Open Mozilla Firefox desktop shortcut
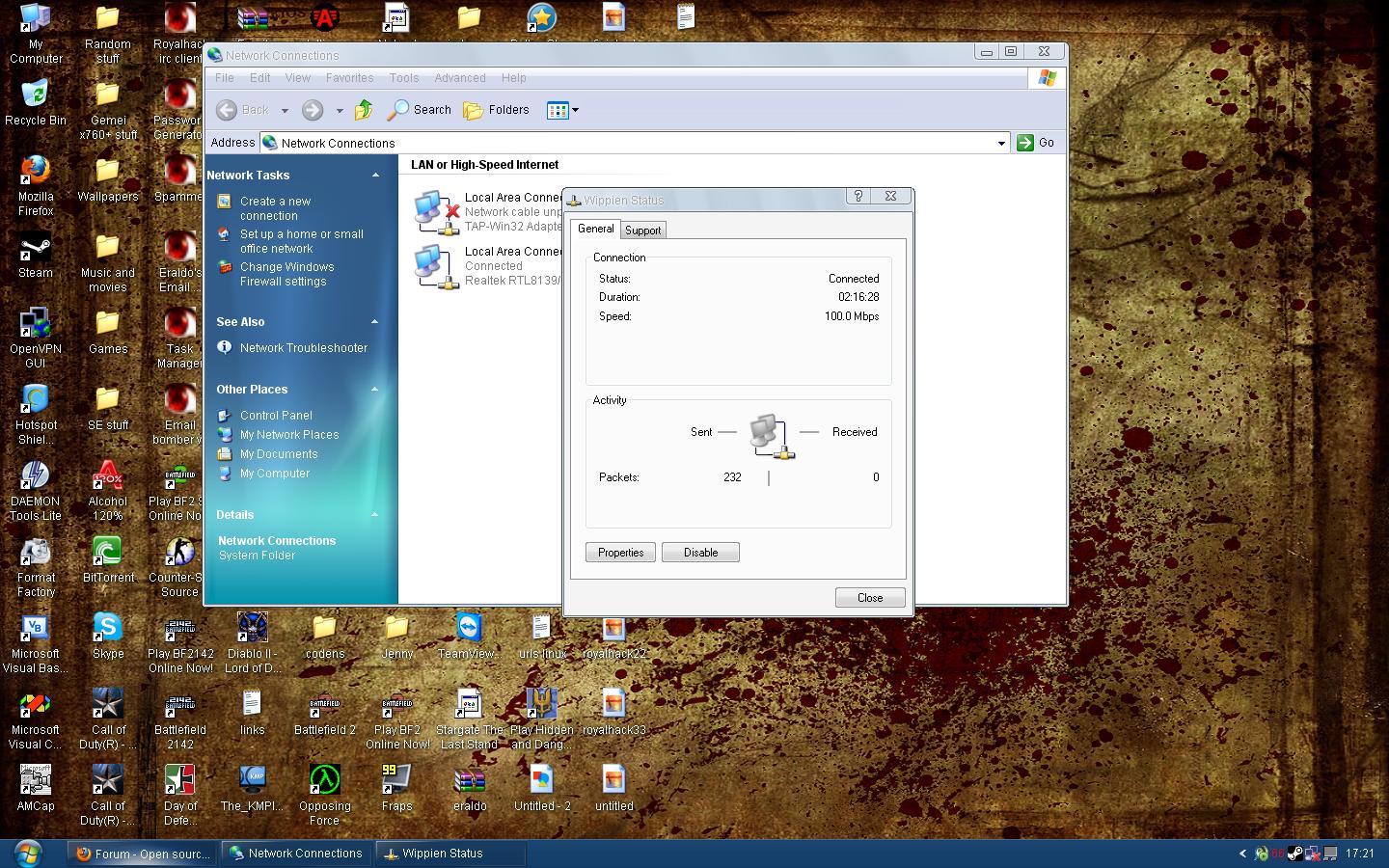This screenshot has width=1389, height=868. point(36,172)
